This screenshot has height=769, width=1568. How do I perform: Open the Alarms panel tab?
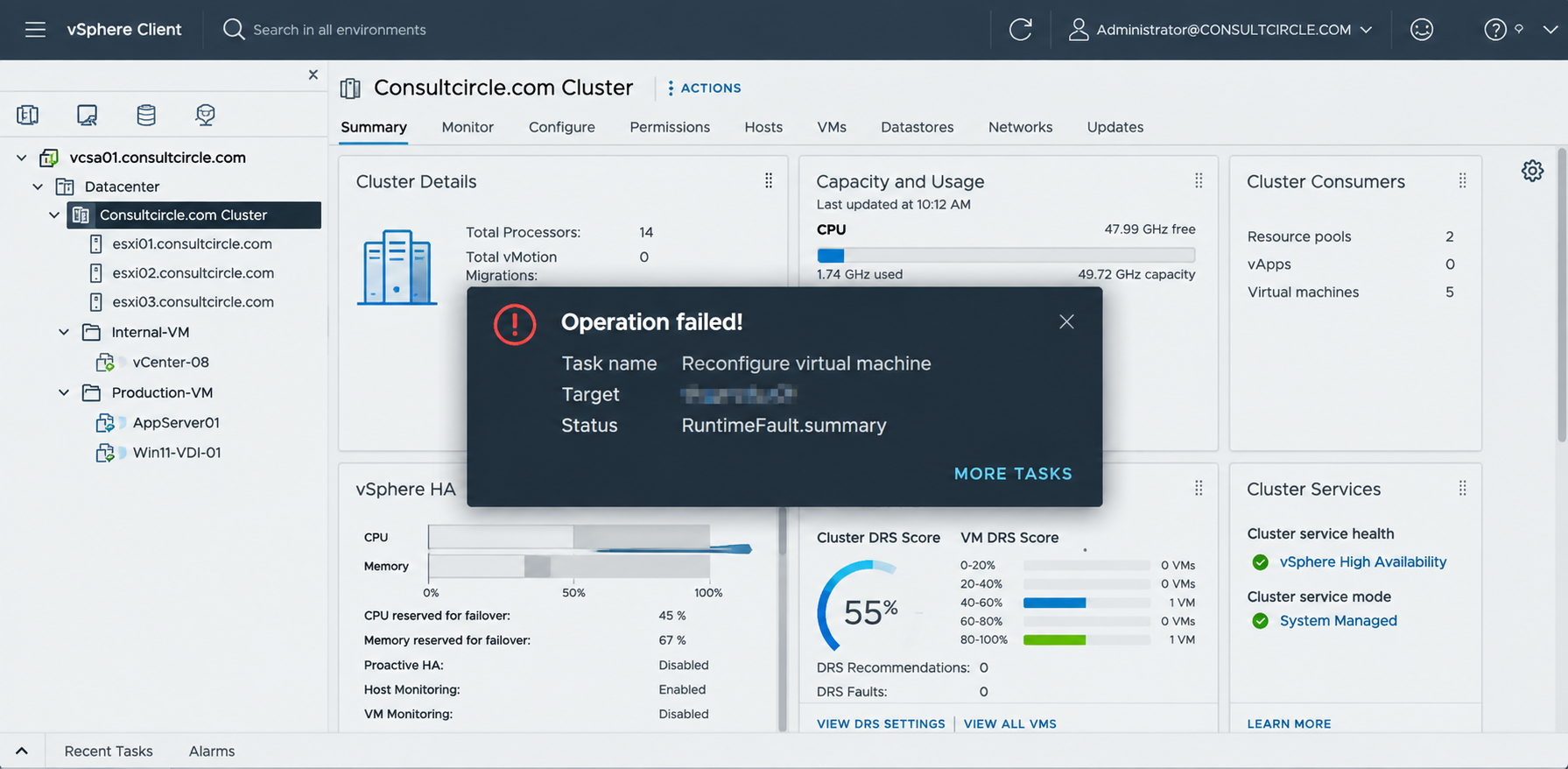click(212, 751)
